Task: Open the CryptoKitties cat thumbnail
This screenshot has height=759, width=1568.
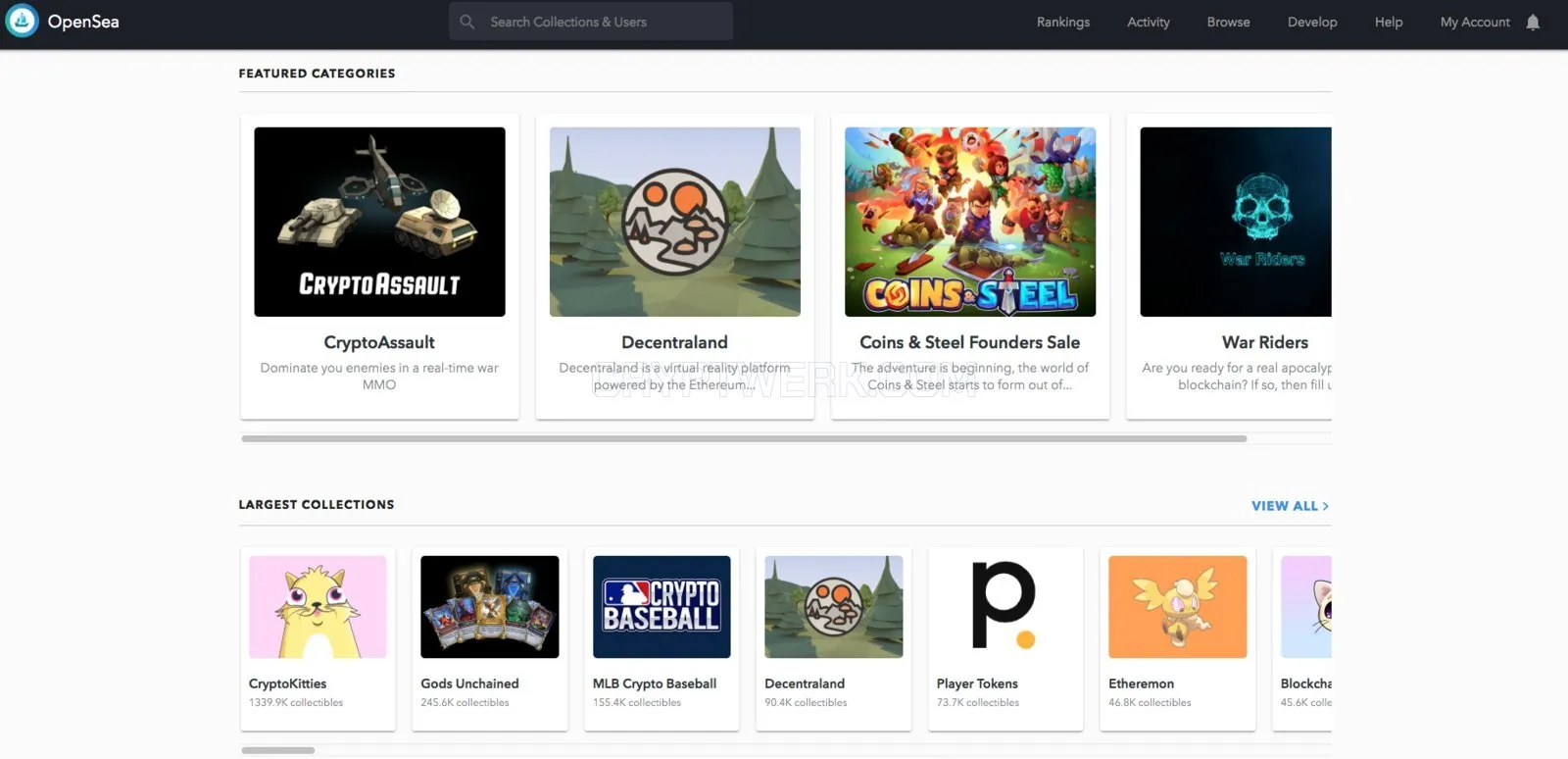Action: pos(318,607)
